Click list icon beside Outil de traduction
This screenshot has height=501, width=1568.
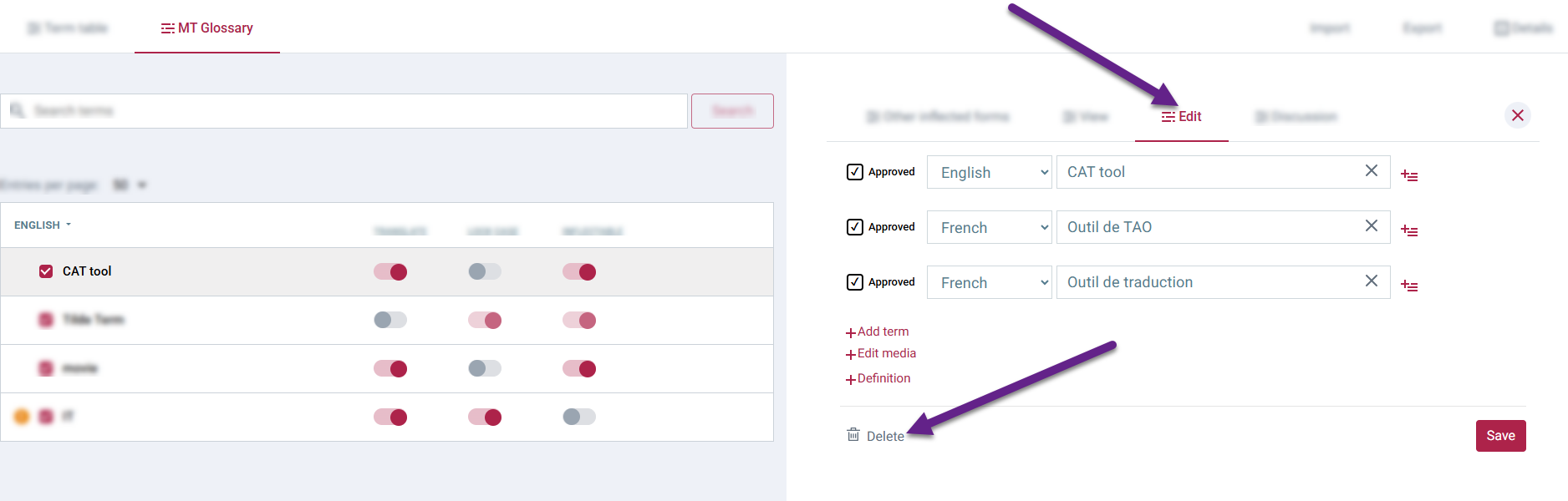[x=1409, y=286]
